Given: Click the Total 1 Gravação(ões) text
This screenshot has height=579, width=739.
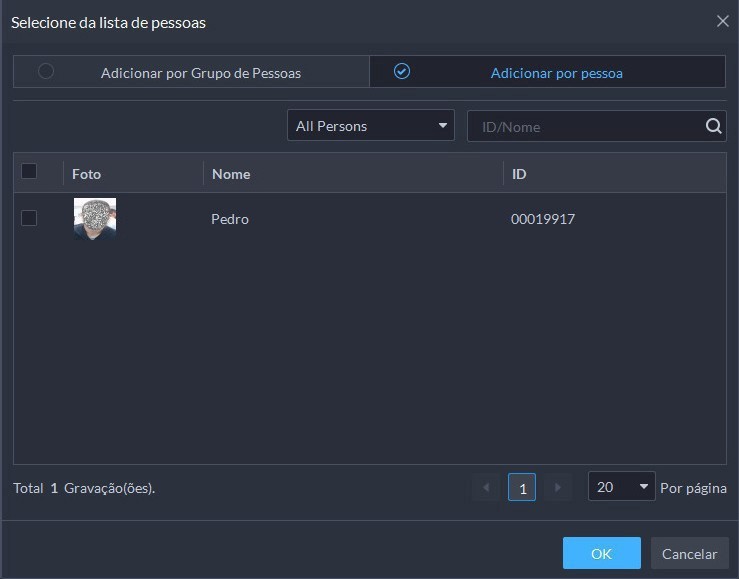Looking at the screenshot, I should coord(84,488).
